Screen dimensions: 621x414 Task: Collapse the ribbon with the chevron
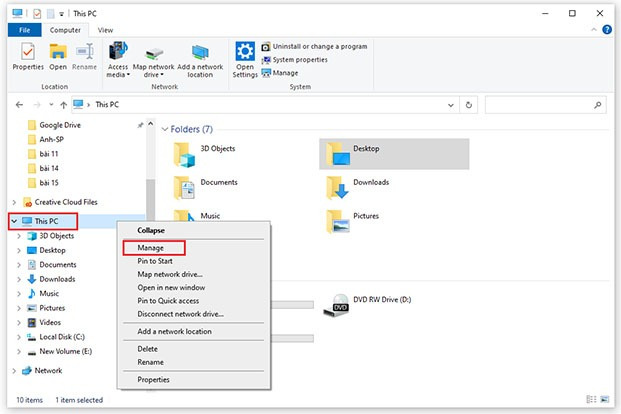[x=594, y=30]
